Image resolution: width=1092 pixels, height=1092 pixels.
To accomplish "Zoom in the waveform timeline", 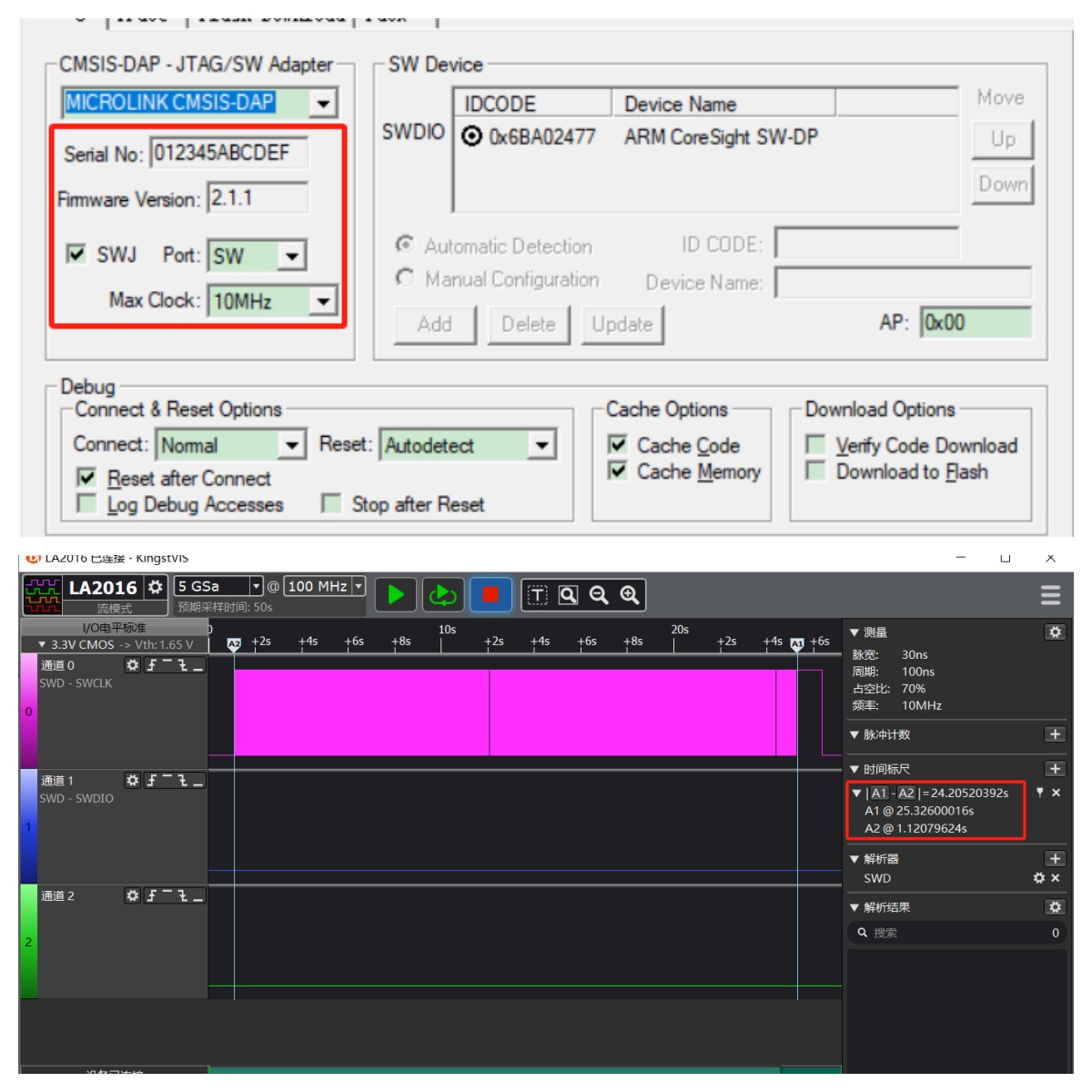I will [629, 595].
